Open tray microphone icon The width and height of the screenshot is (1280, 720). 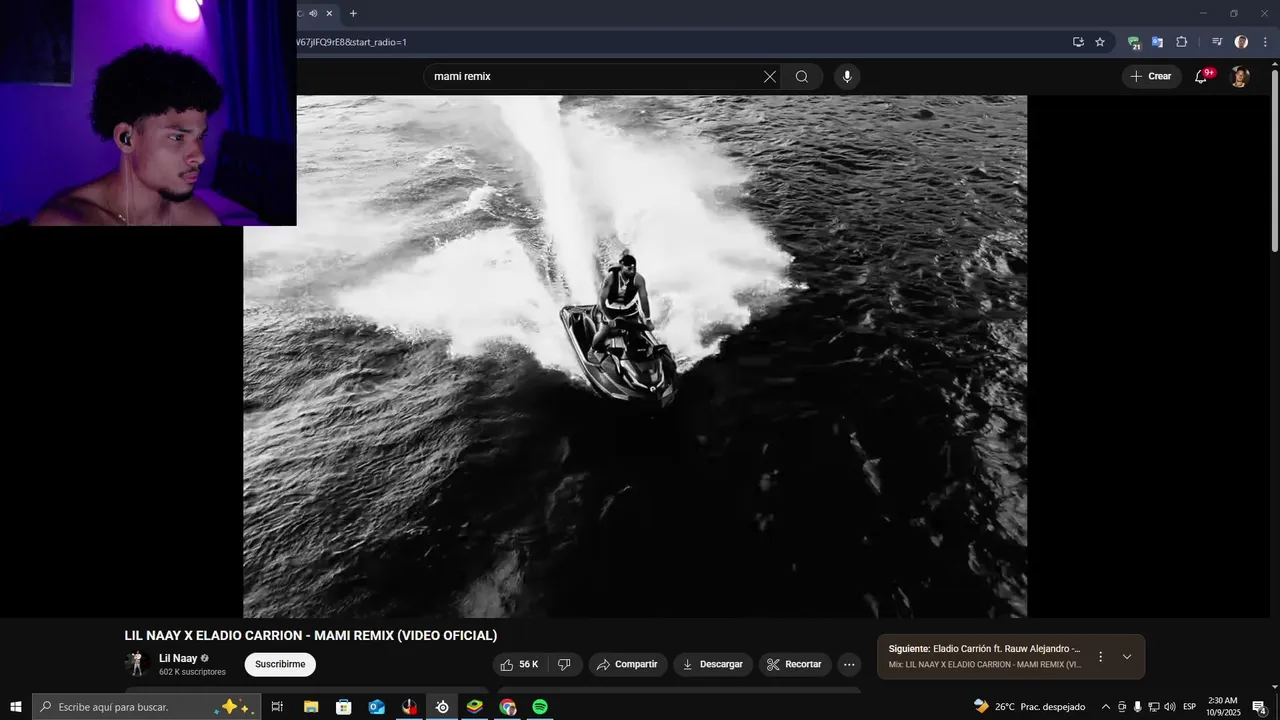(x=1137, y=707)
